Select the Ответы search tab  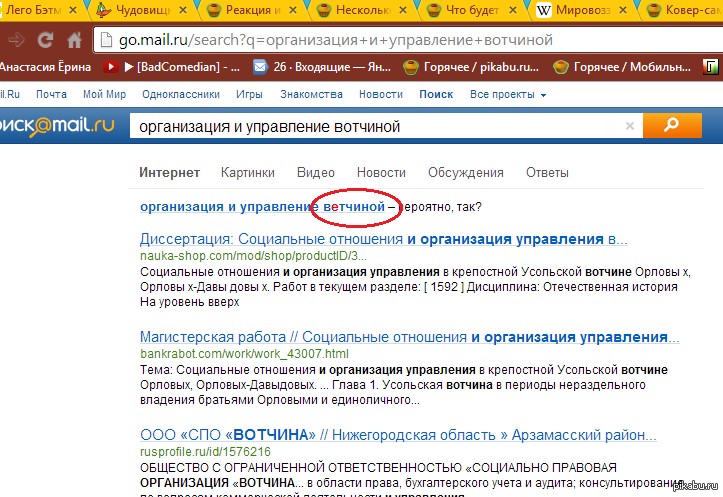point(547,173)
